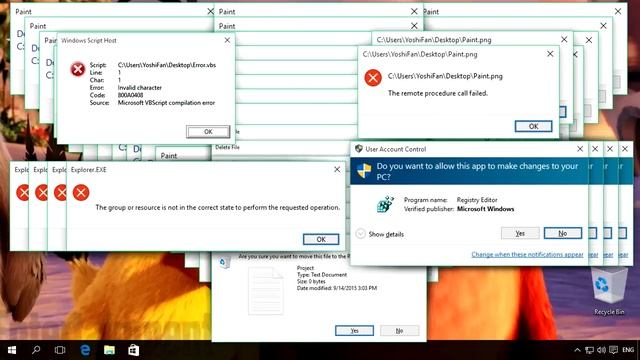Open the Recycle Bin desktop icon

click(x=609, y=291)
